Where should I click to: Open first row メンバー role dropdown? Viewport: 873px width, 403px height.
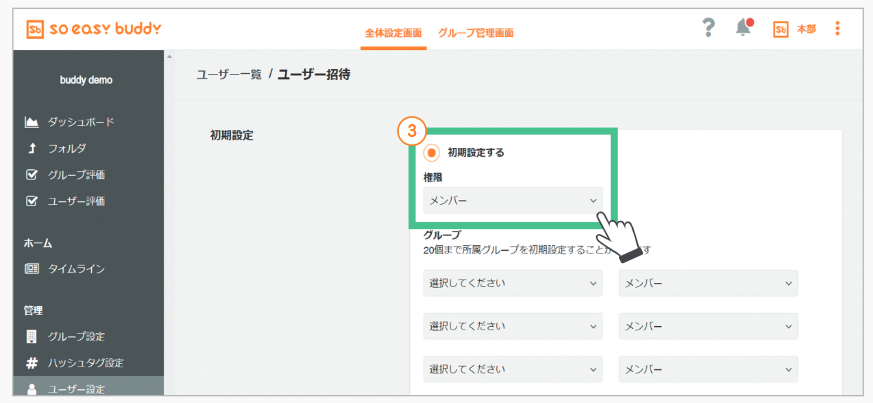708,283
